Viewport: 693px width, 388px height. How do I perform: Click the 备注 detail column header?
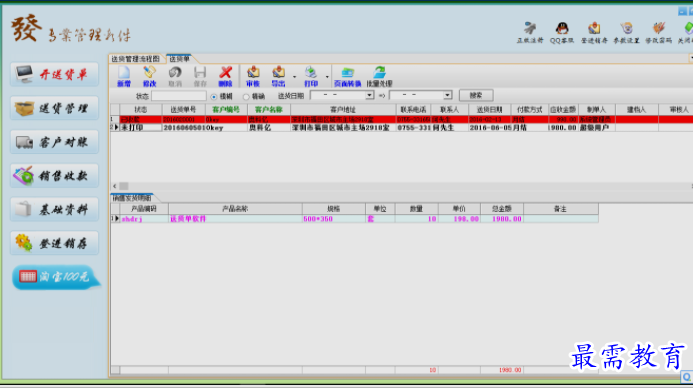pos(560,209)
